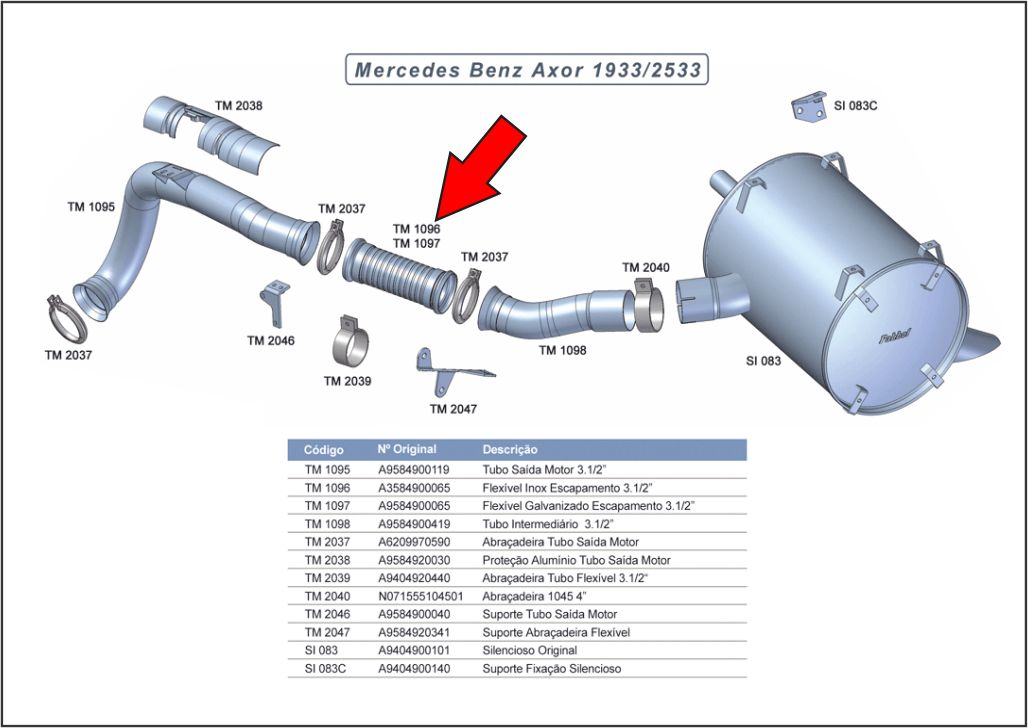Click description Abraçadeira 1045 4"

pos(534,596)
